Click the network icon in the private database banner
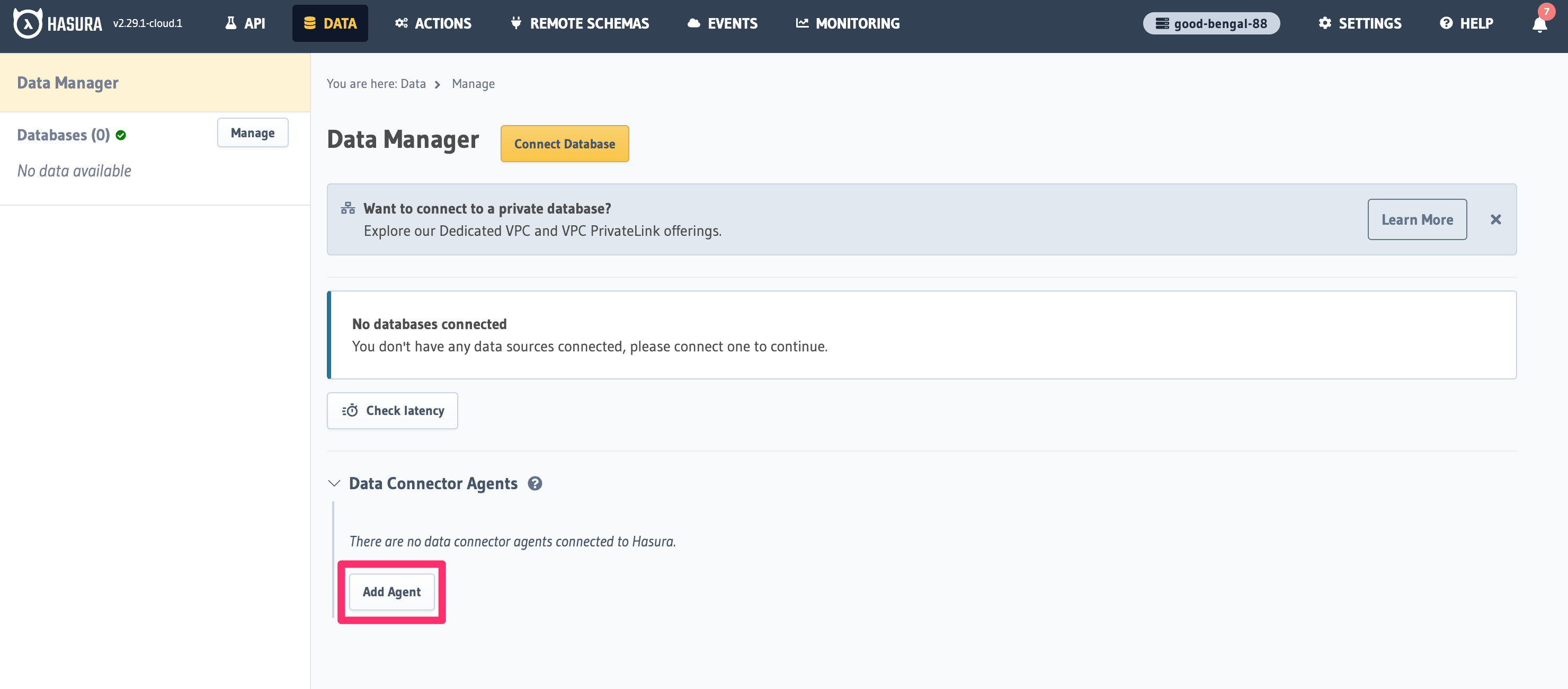The width and height of the screenshot is (1568, 689). click(x=348, y=207)
